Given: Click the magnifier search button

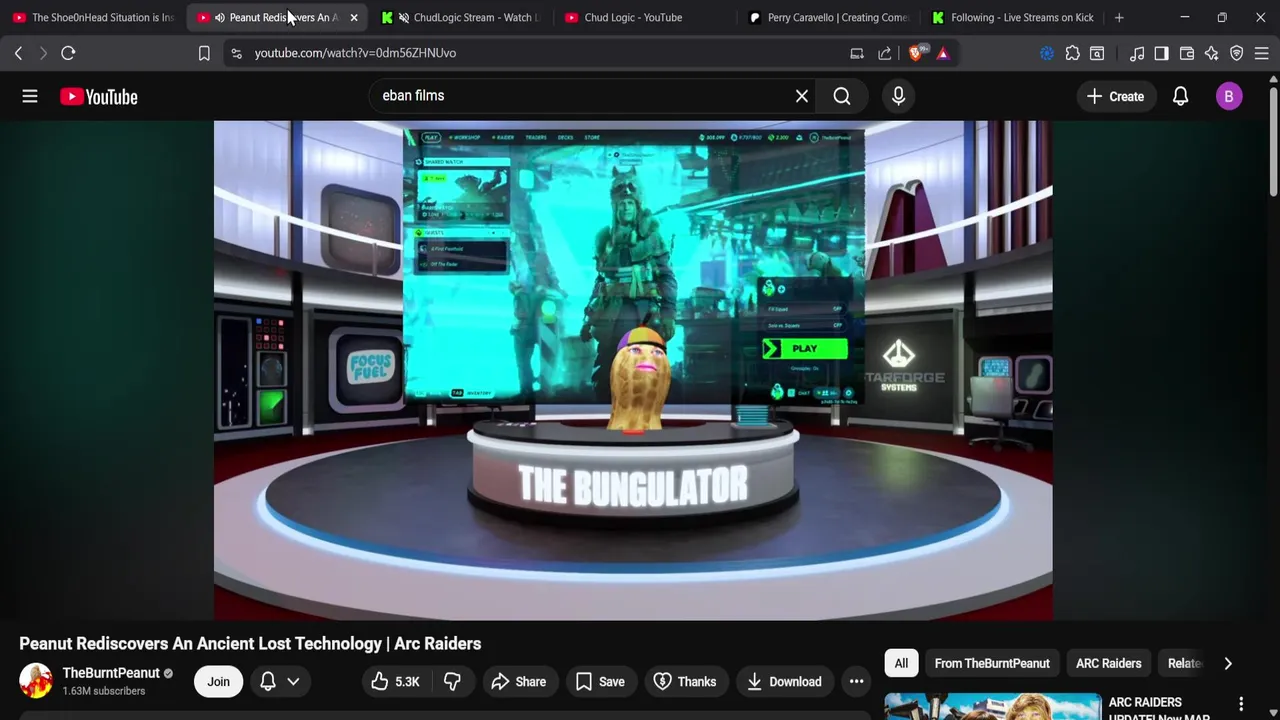Looking at the screenshot, I should [x=842, y=96].
